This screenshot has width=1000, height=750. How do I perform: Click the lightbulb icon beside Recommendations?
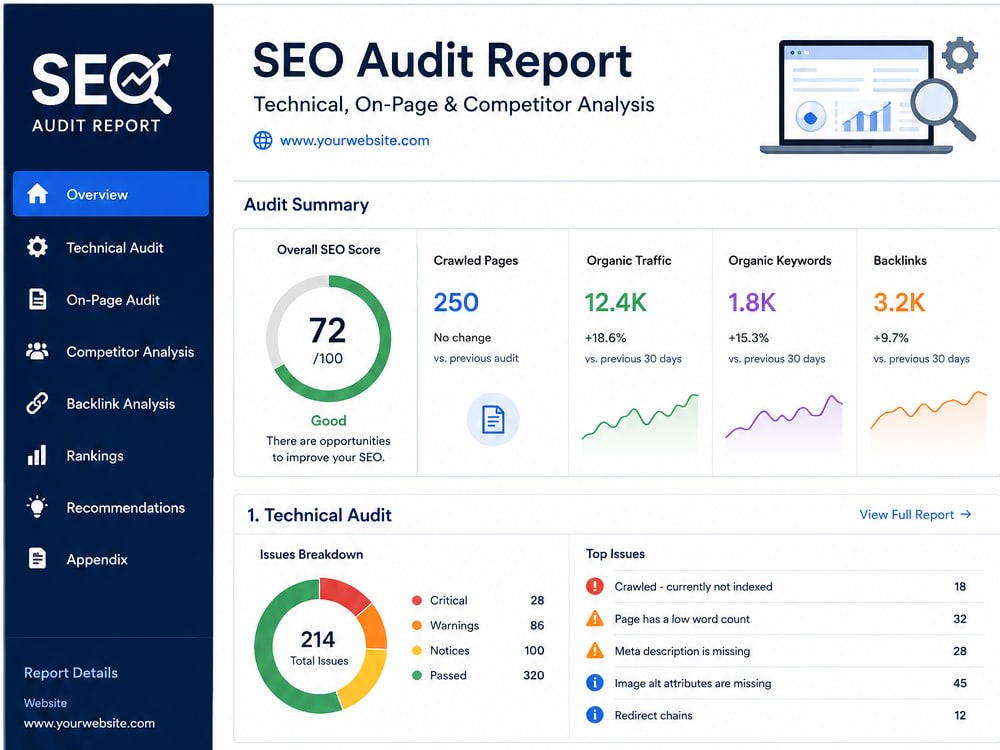(x=37, y=506)
